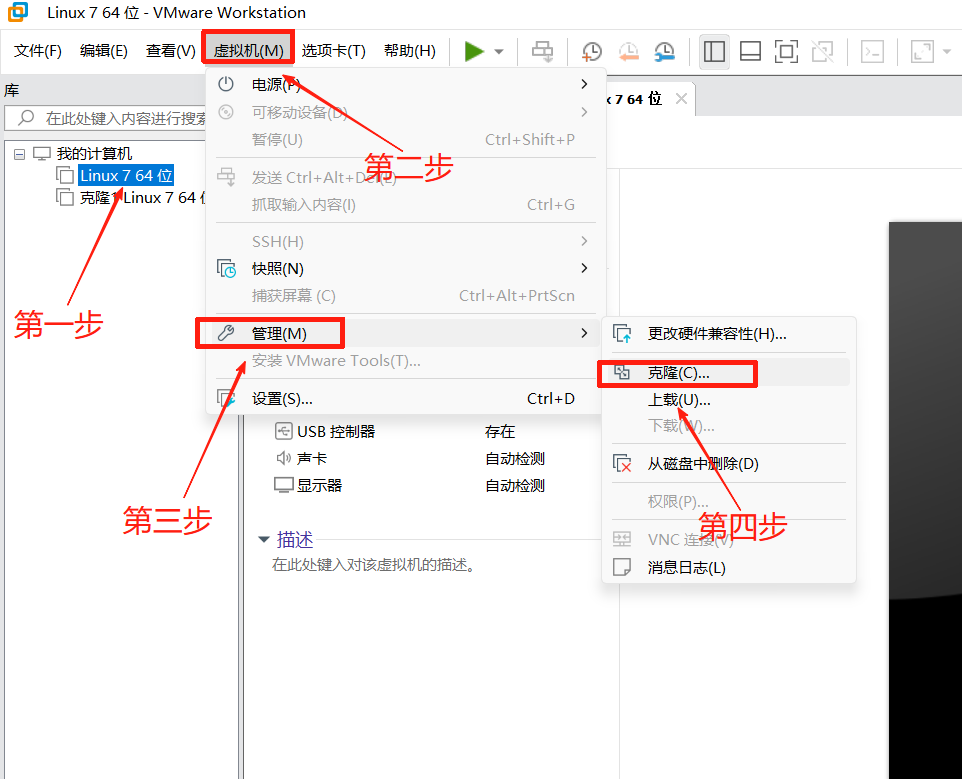
Task: Expand the 管理(M) submenu arrow
Action: pos(584,333)
